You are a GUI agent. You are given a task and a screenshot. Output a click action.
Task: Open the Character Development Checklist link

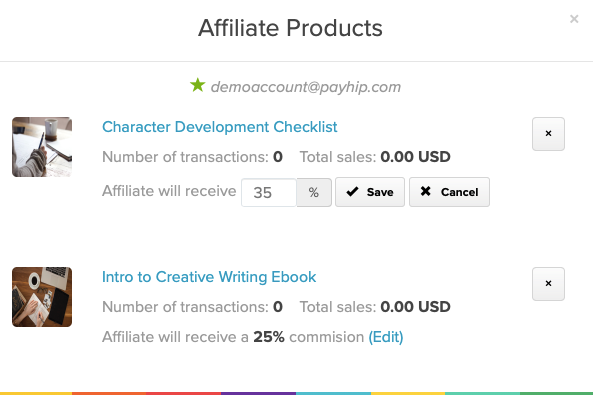(x=219, y=127)
